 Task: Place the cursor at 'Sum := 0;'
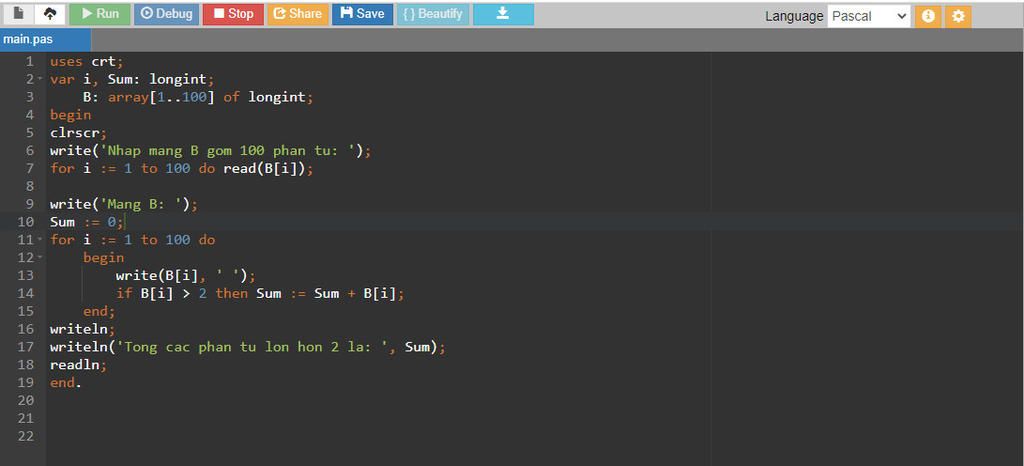click(x=86, y=222)
